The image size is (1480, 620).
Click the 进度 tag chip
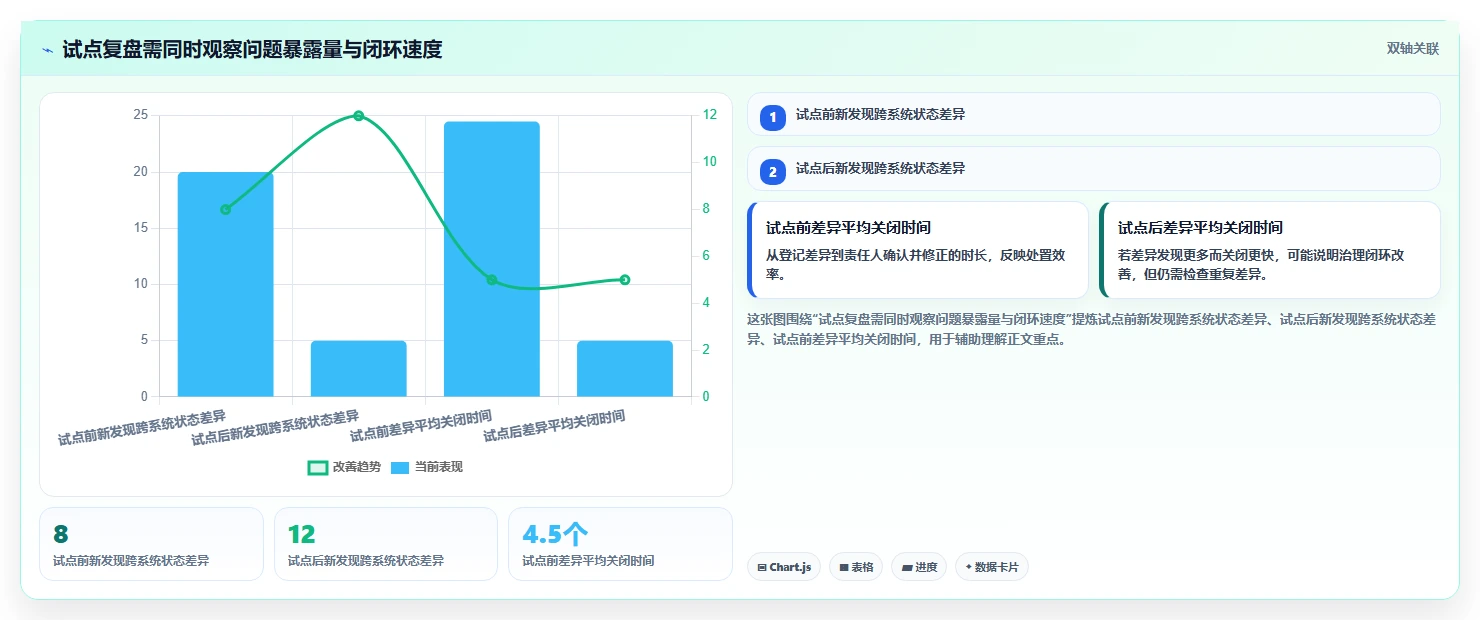(x=919, y=567)
